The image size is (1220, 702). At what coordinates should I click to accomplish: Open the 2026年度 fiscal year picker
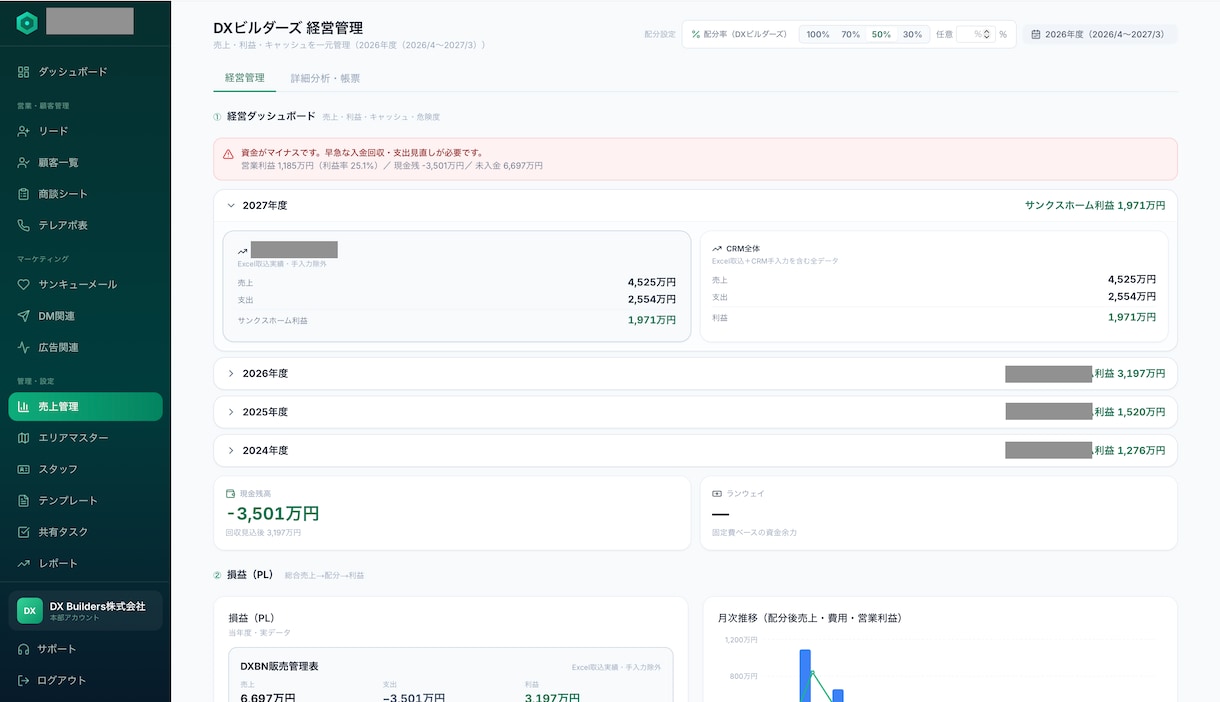point(1100,34)
